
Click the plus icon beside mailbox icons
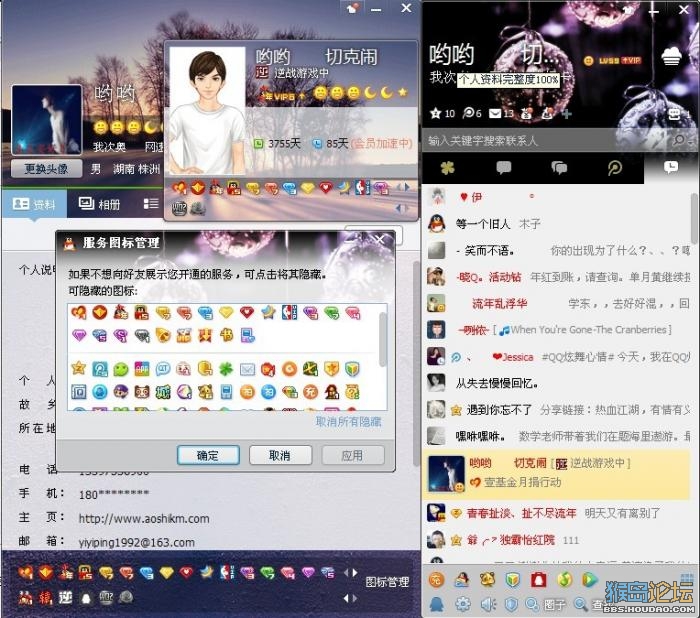pos(567,114)
